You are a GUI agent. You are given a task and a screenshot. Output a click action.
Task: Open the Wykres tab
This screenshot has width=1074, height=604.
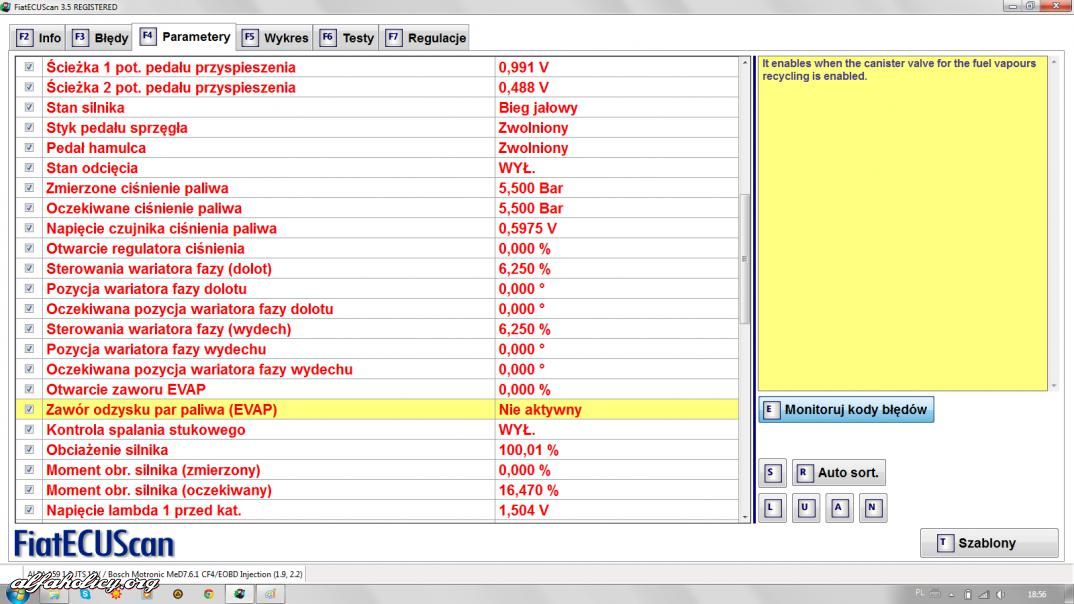(x=276, y=38)
